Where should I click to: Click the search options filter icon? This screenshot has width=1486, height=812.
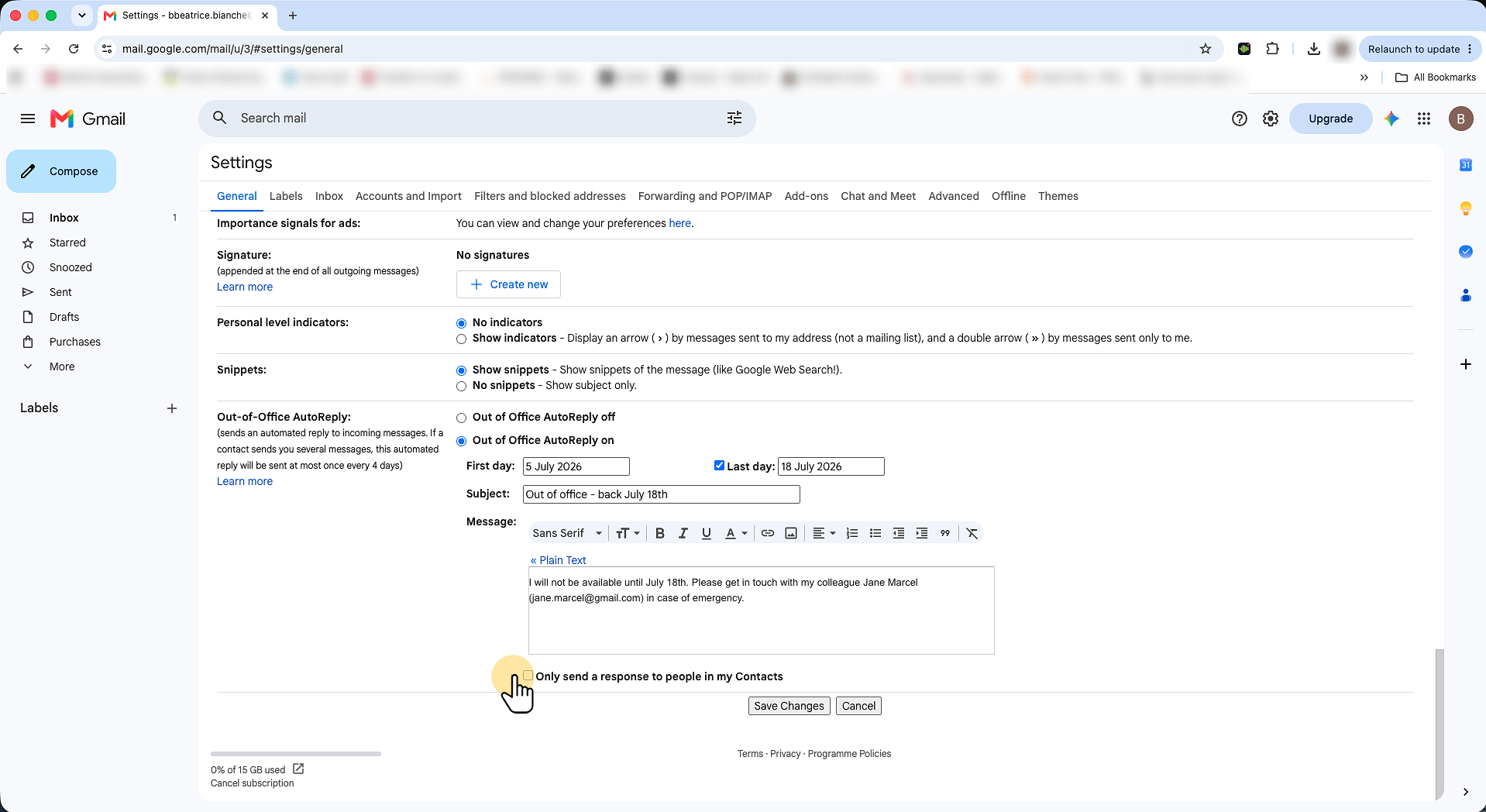tap(734, 118)
